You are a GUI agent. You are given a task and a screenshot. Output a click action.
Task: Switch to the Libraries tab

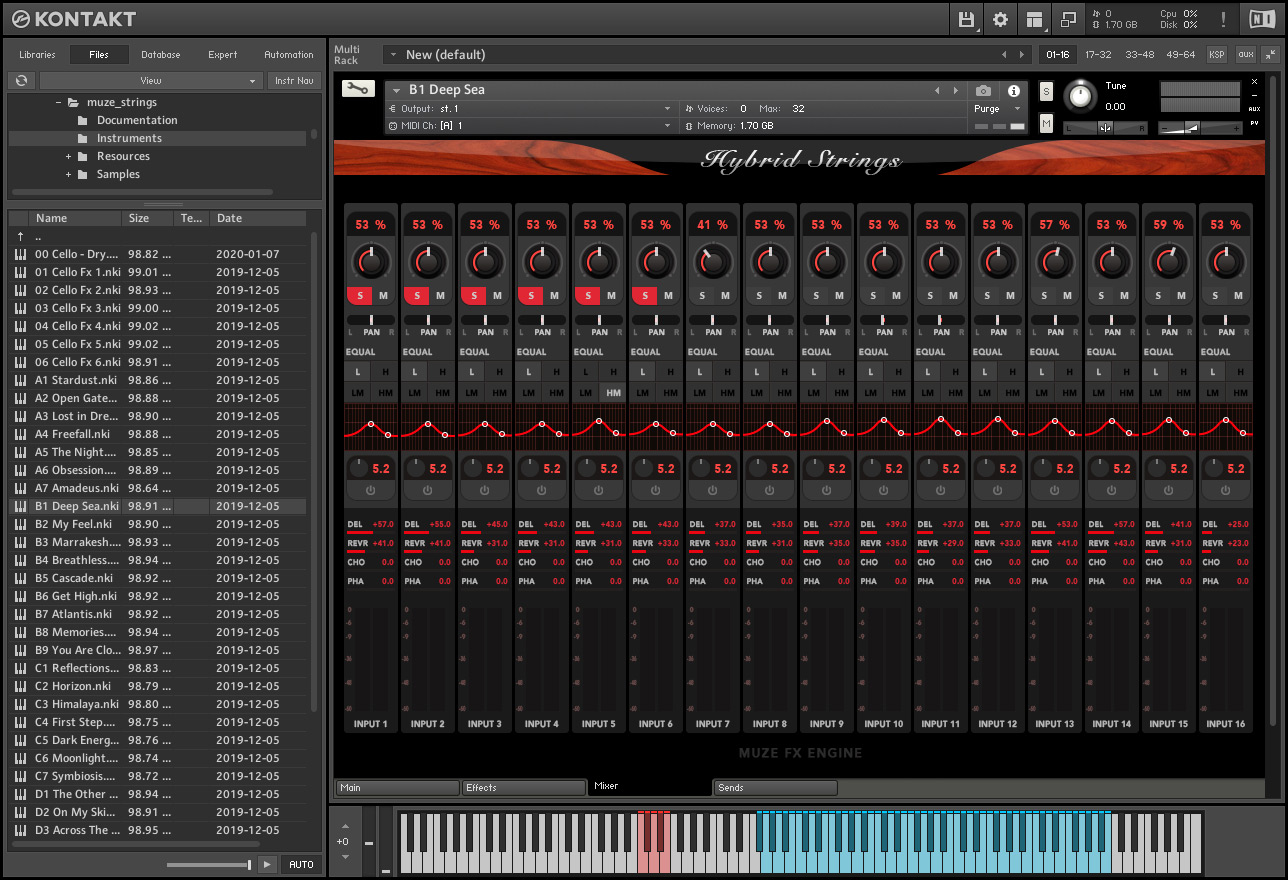click(37, 55)
